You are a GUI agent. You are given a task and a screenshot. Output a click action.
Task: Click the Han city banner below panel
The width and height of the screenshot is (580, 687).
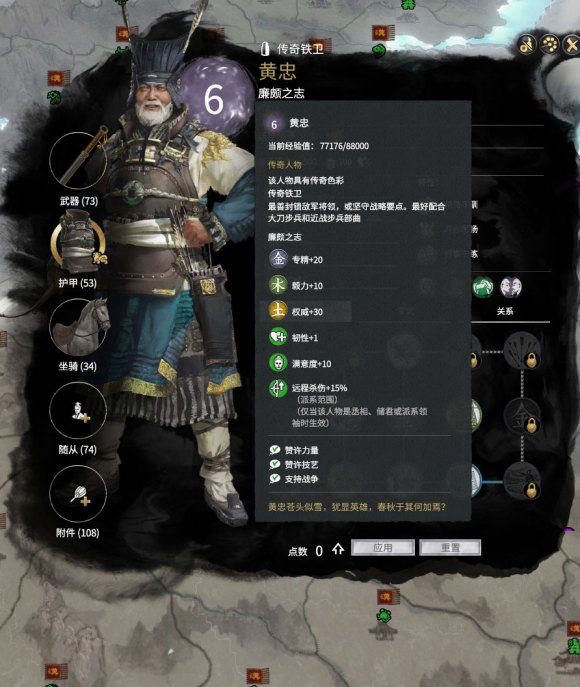tap(387, 597)
